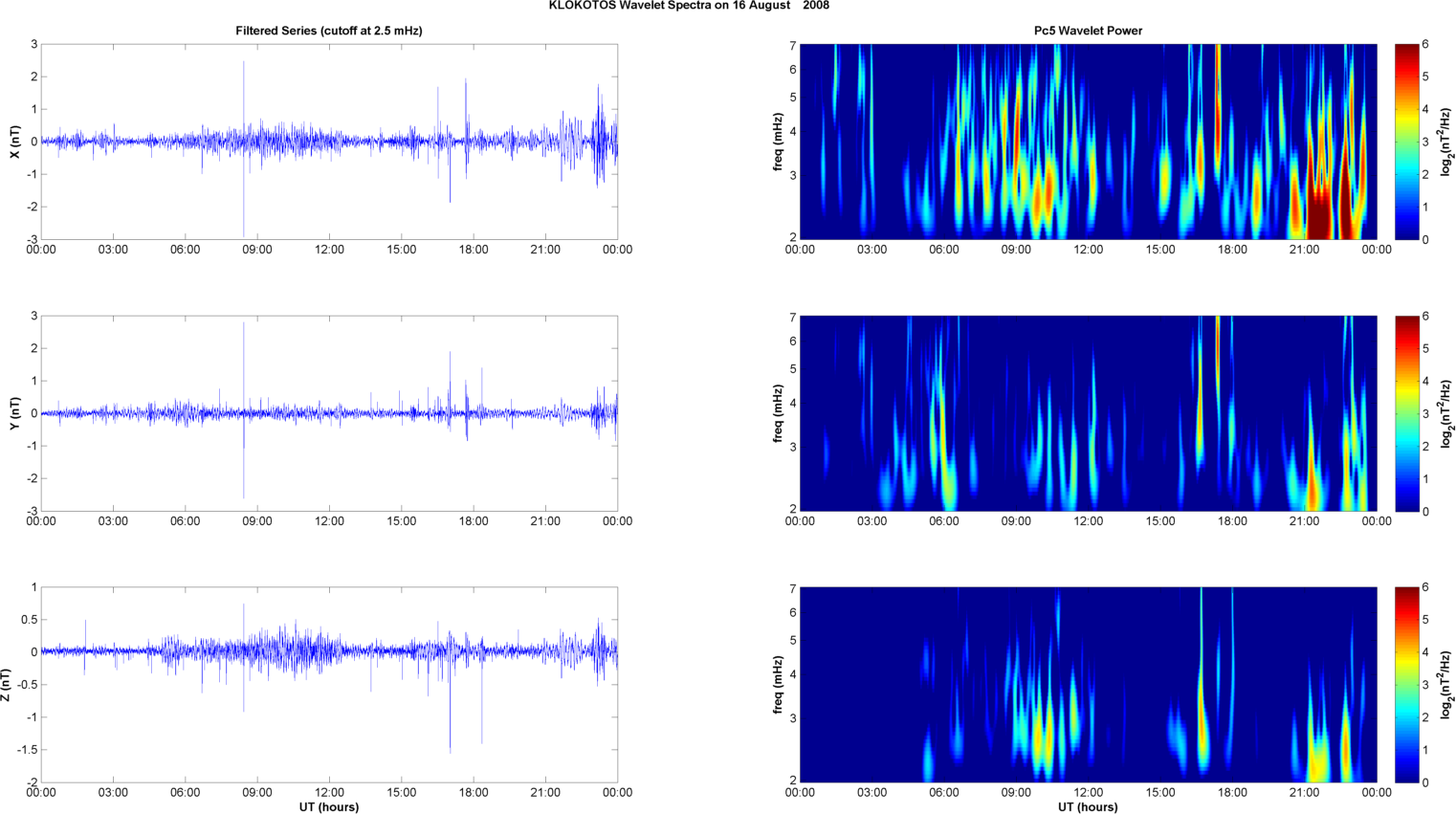Screen dimensions: 1456x814
Task: Click the '6' tick on the top color bar
Action: 1425,44
